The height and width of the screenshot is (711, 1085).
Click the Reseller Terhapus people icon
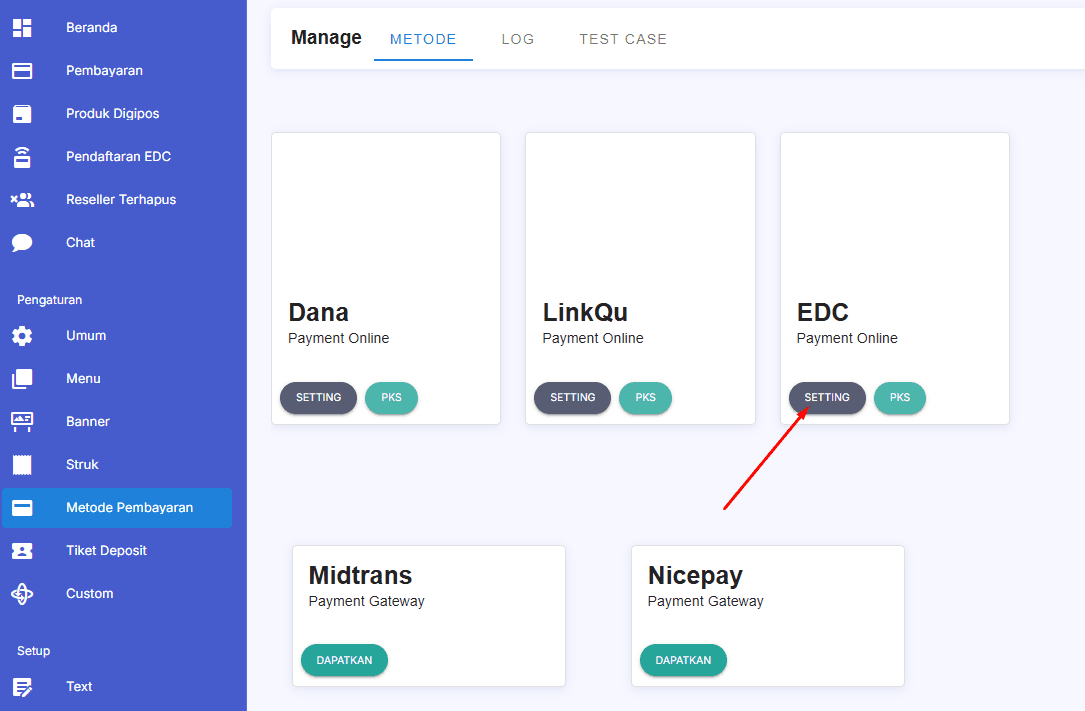(x=22, y=200)
